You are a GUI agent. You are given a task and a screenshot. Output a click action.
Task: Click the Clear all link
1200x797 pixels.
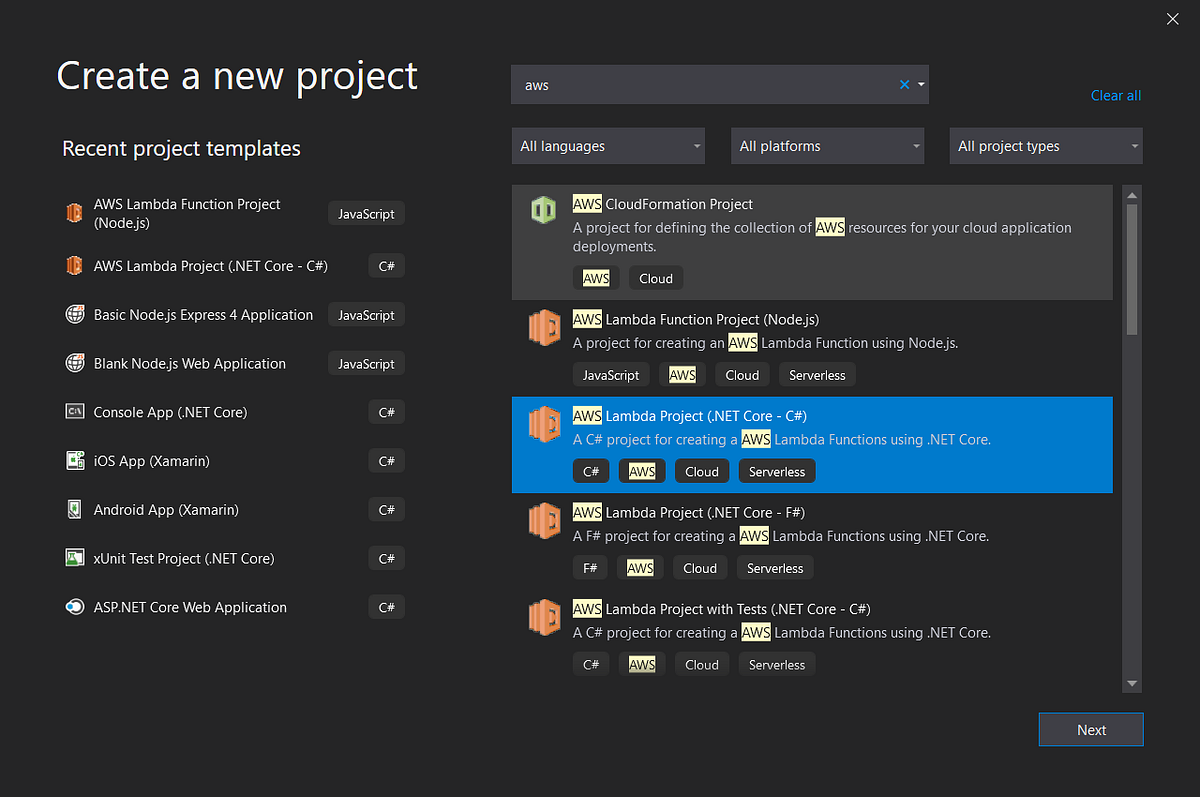click(x=1115, y=95)
